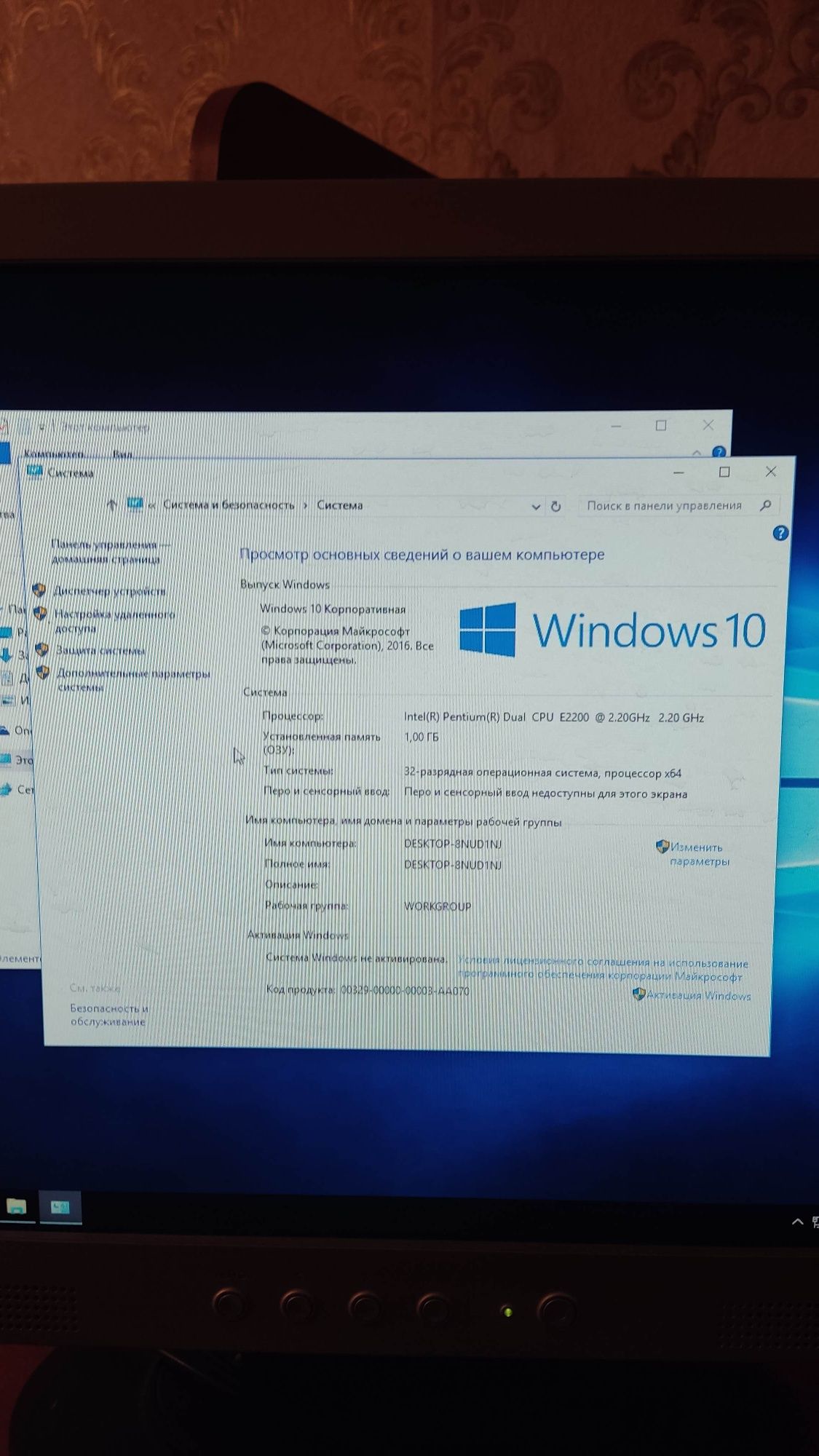This screenshot has width=819, height=1456.
Task: Open the Компьютер tab in the background window
Action: point(54,454)
